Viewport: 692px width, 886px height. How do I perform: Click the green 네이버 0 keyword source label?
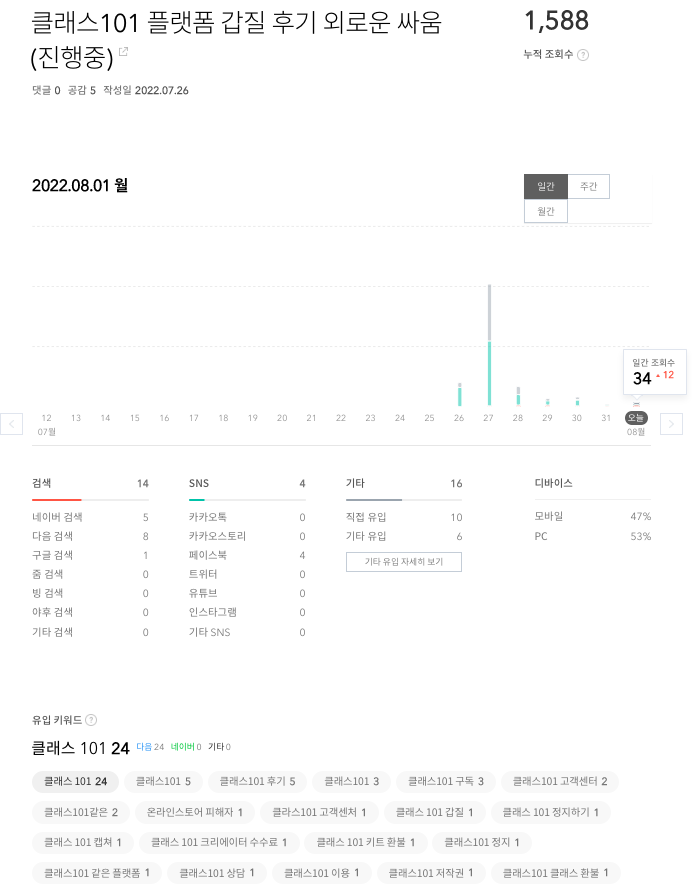(x=186, y=747)
